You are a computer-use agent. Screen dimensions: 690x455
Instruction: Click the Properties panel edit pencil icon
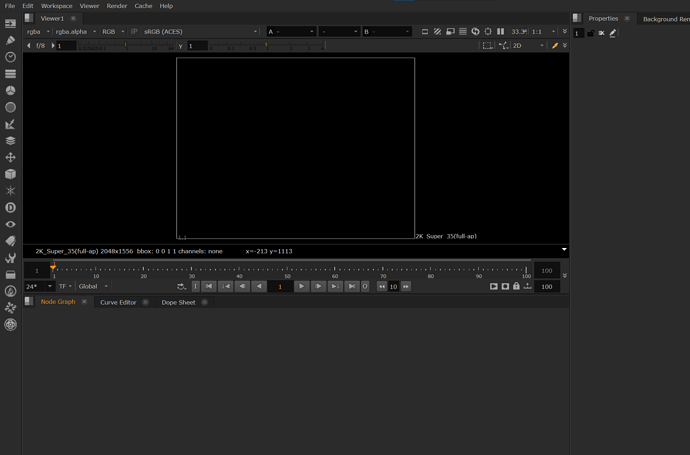[x=613, y=33]
